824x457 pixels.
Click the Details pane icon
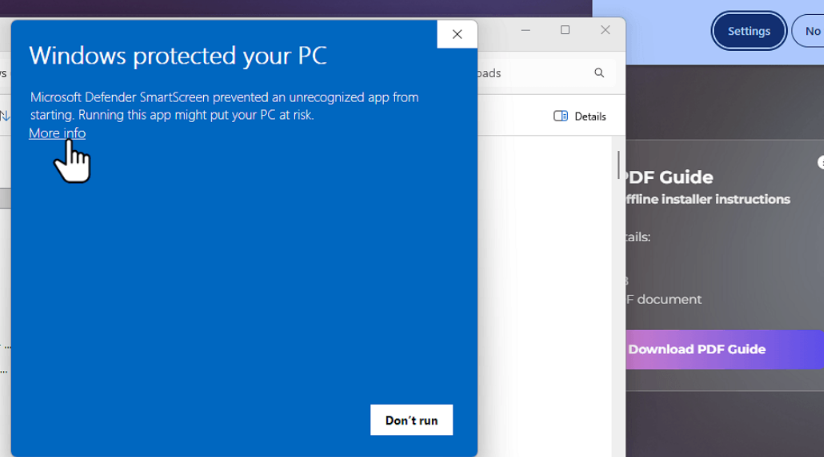click(560, 116)
